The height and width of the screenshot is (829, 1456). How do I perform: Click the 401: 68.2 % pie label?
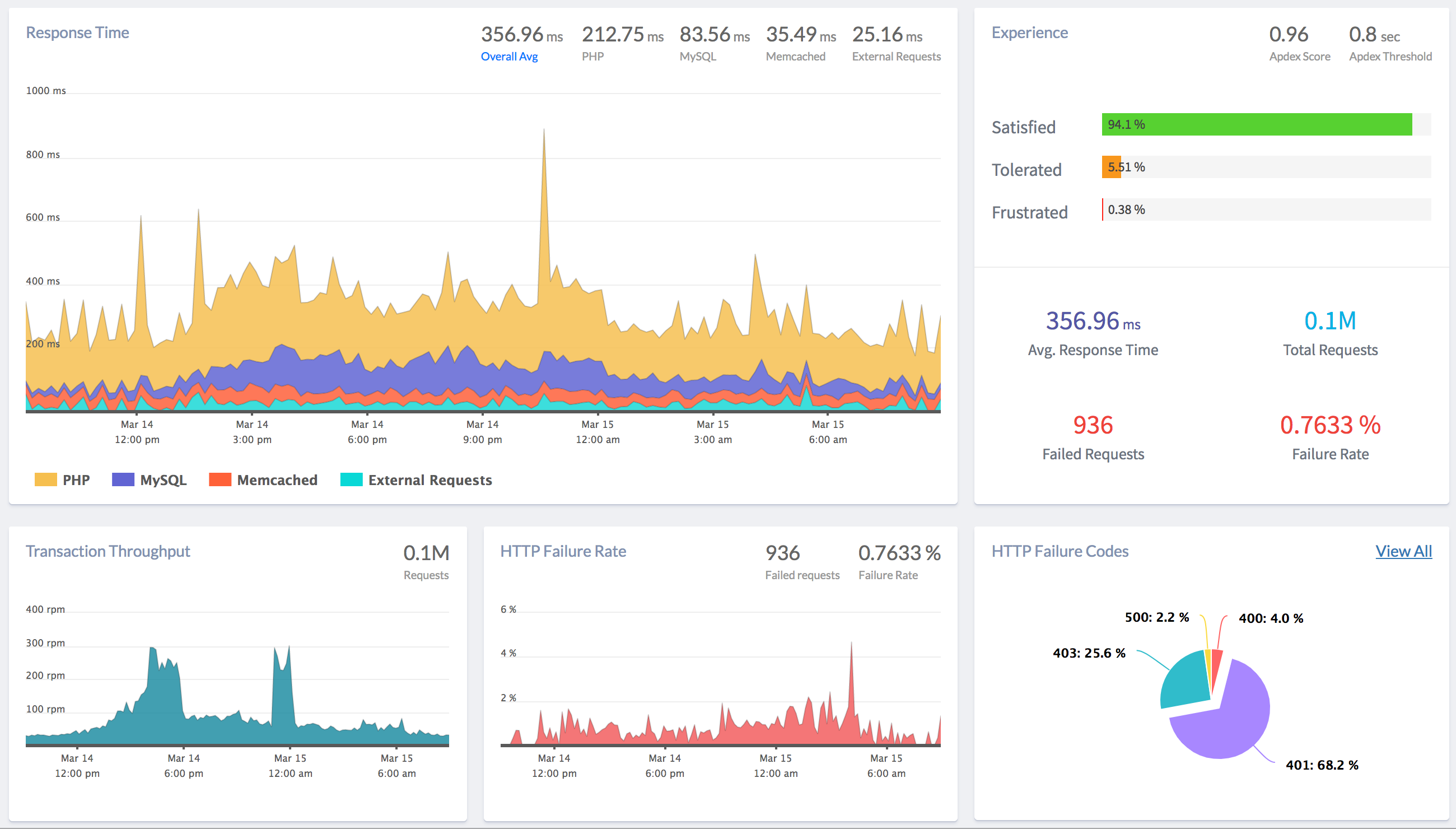tap(1322, 765)
